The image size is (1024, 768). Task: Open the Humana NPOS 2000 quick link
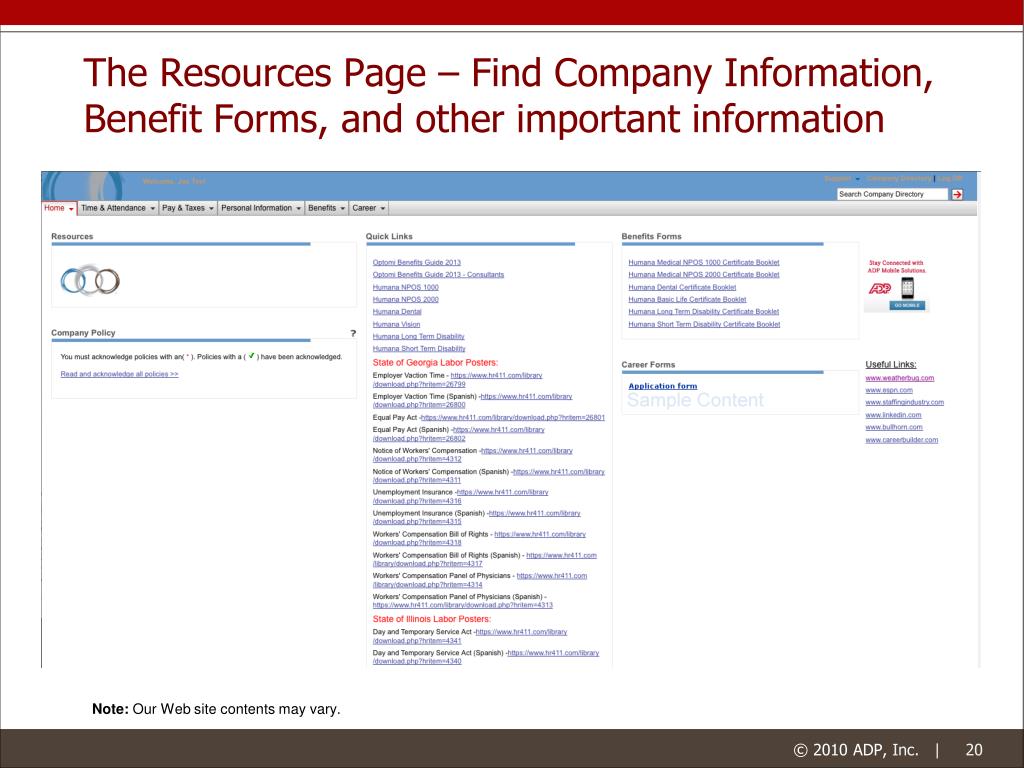coord(406,300)
